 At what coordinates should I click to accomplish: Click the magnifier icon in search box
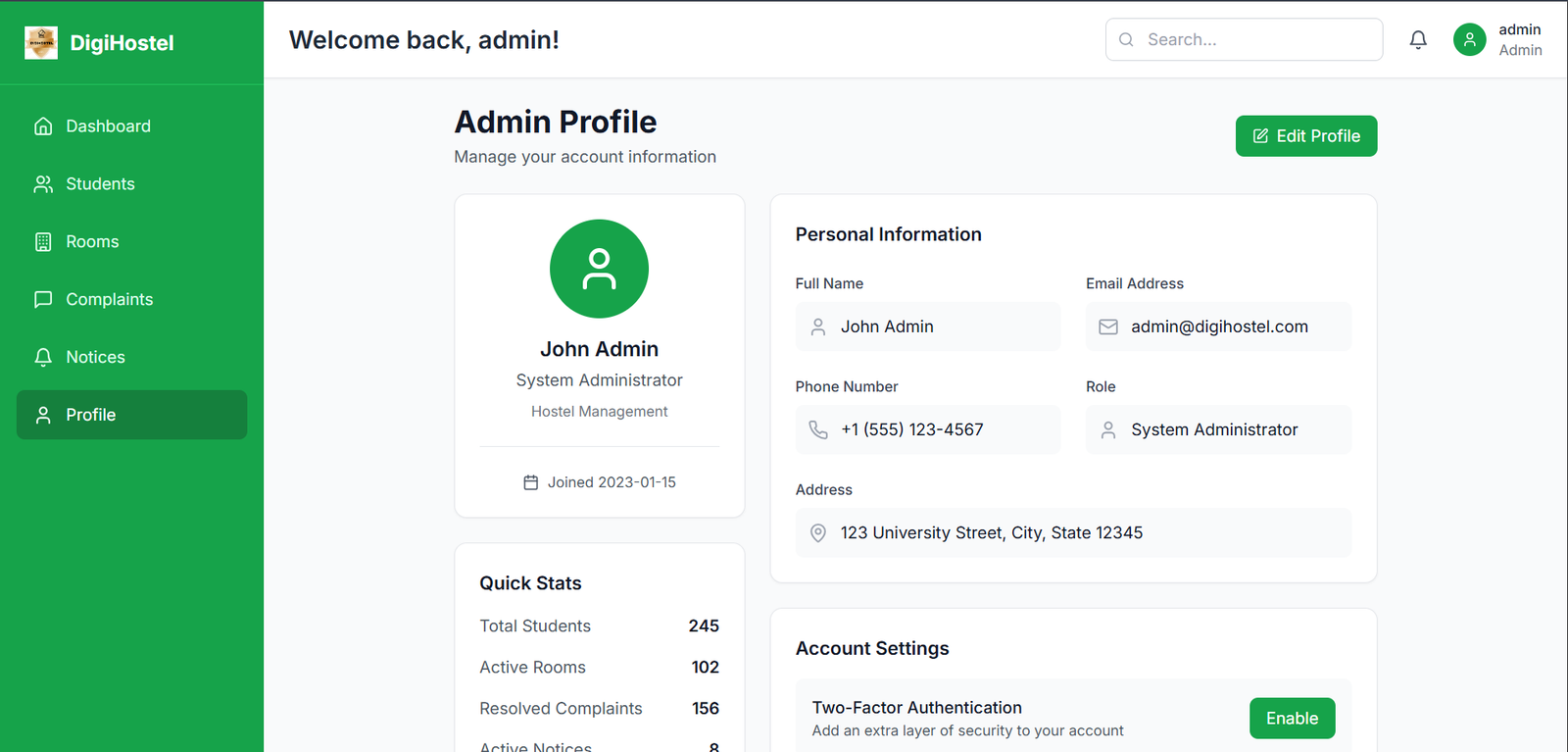click(1126, 40)
